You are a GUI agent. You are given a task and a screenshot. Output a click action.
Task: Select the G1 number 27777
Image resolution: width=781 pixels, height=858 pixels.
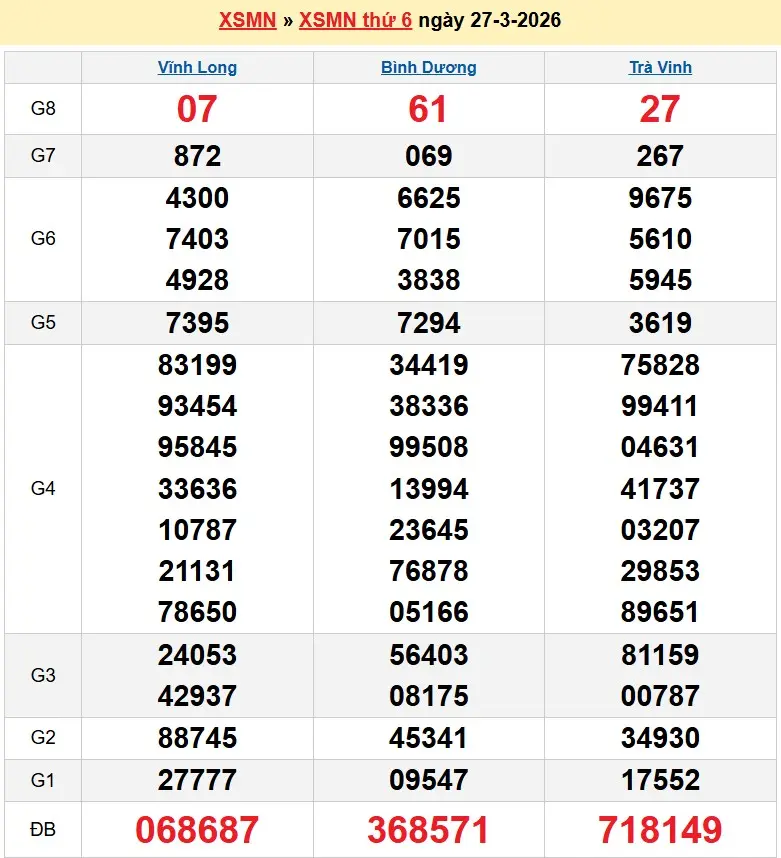coord(197,780)
